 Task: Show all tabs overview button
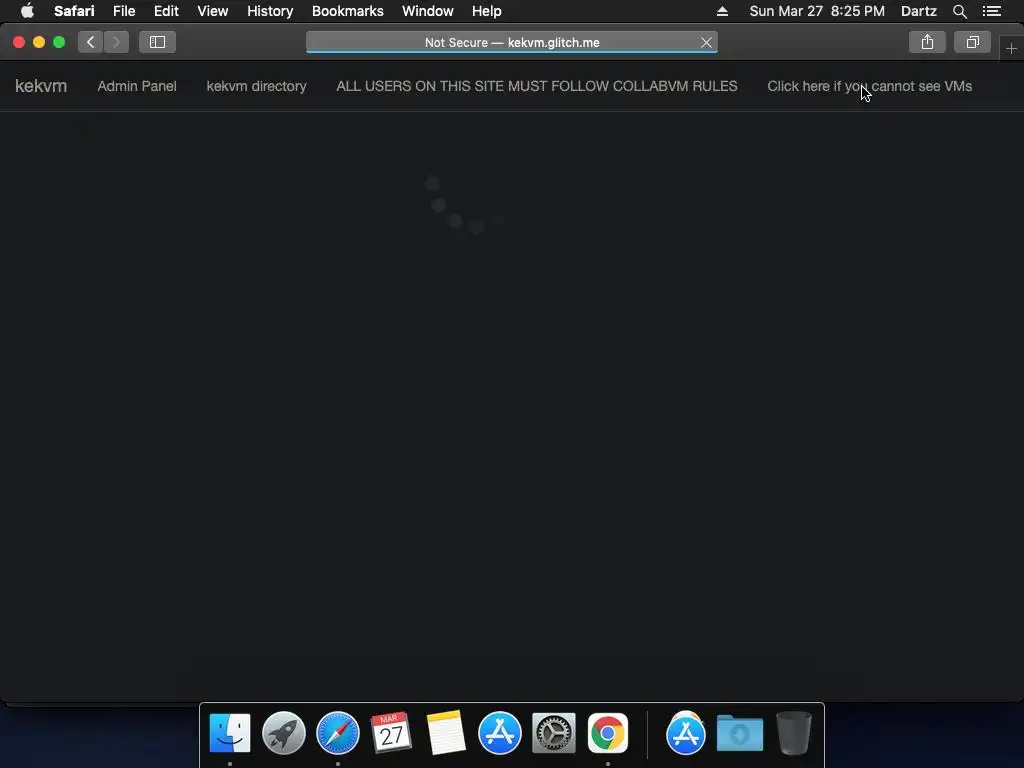click(972, 42)
